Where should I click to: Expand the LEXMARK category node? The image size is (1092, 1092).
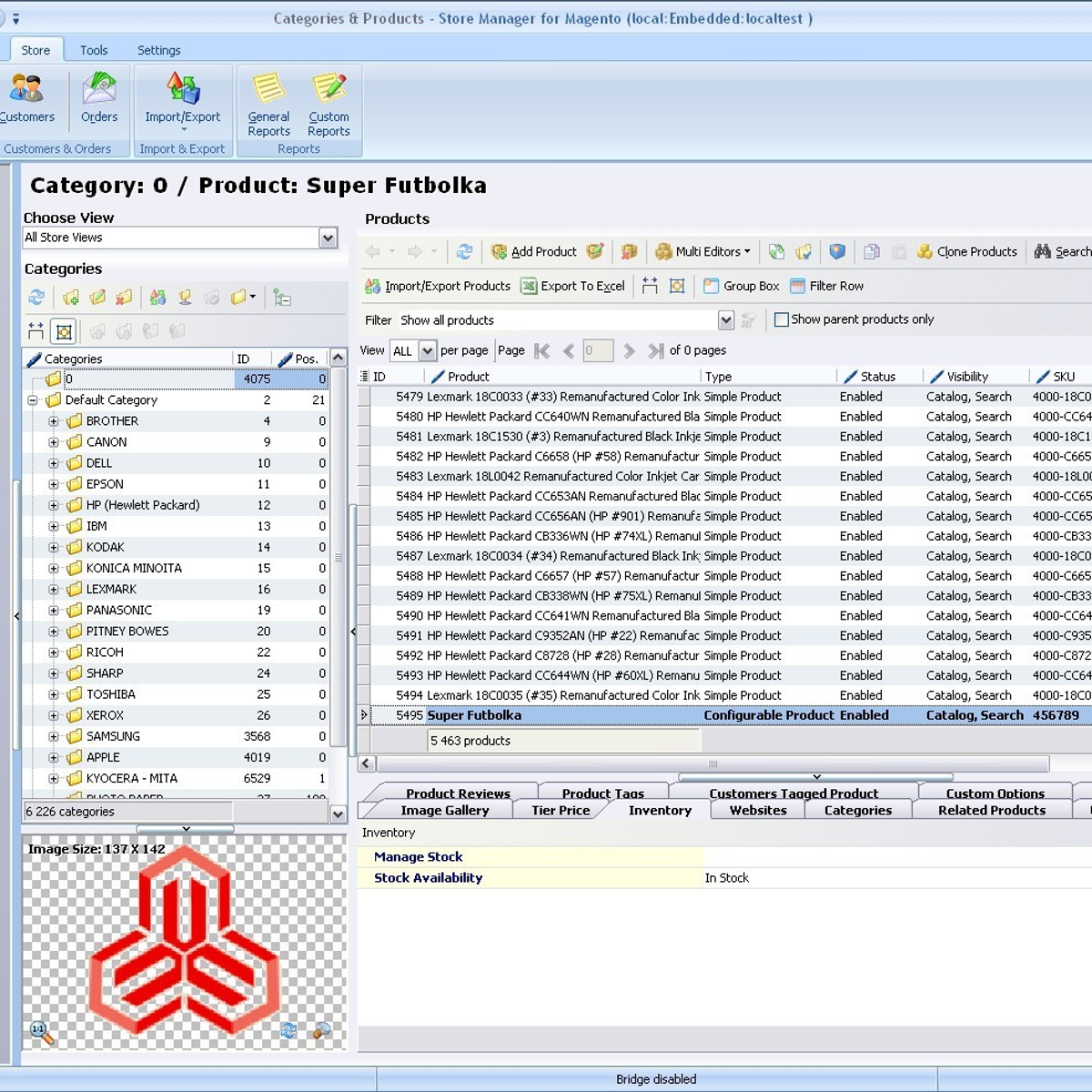coord(54,590)
